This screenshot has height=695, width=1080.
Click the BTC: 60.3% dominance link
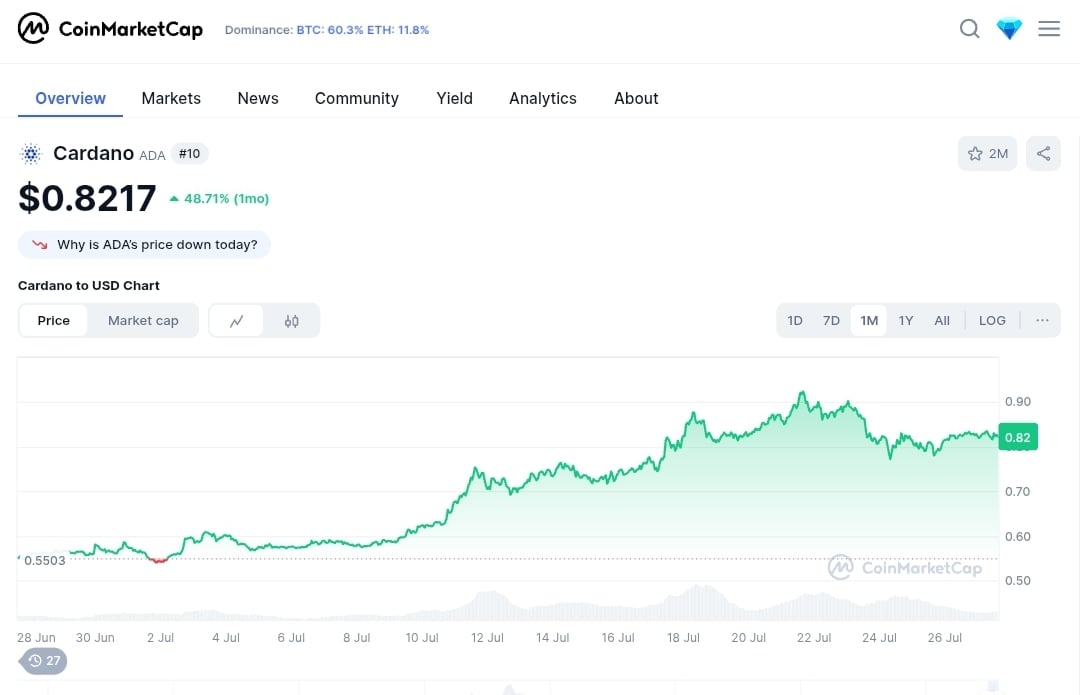click(330, 30)
